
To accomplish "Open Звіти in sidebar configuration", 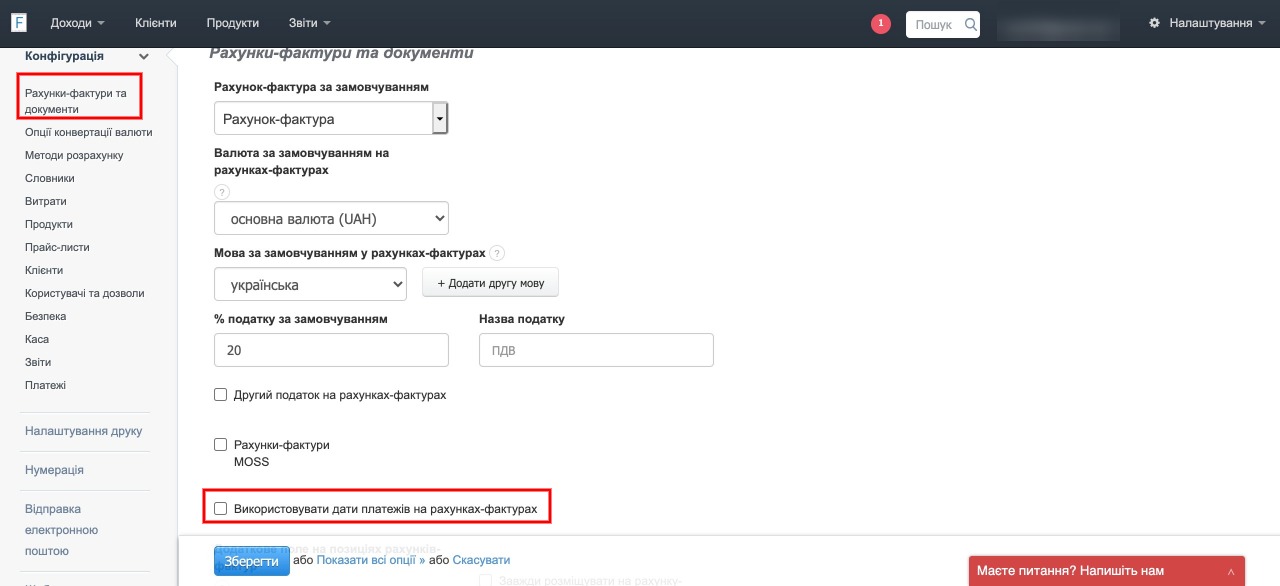I will coord(38,362).
